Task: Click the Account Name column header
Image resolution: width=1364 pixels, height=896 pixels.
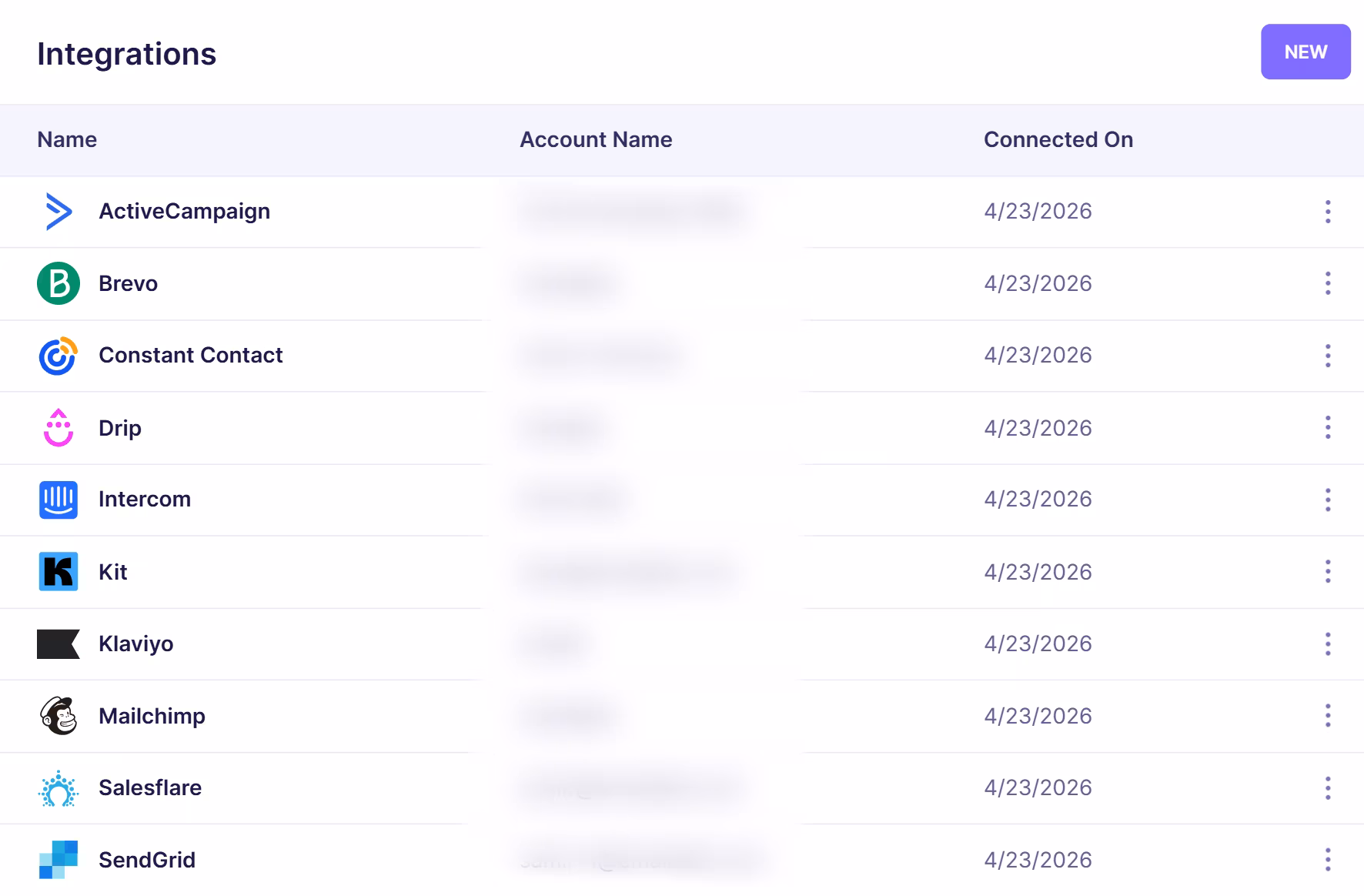Action: tap(596, 139)
